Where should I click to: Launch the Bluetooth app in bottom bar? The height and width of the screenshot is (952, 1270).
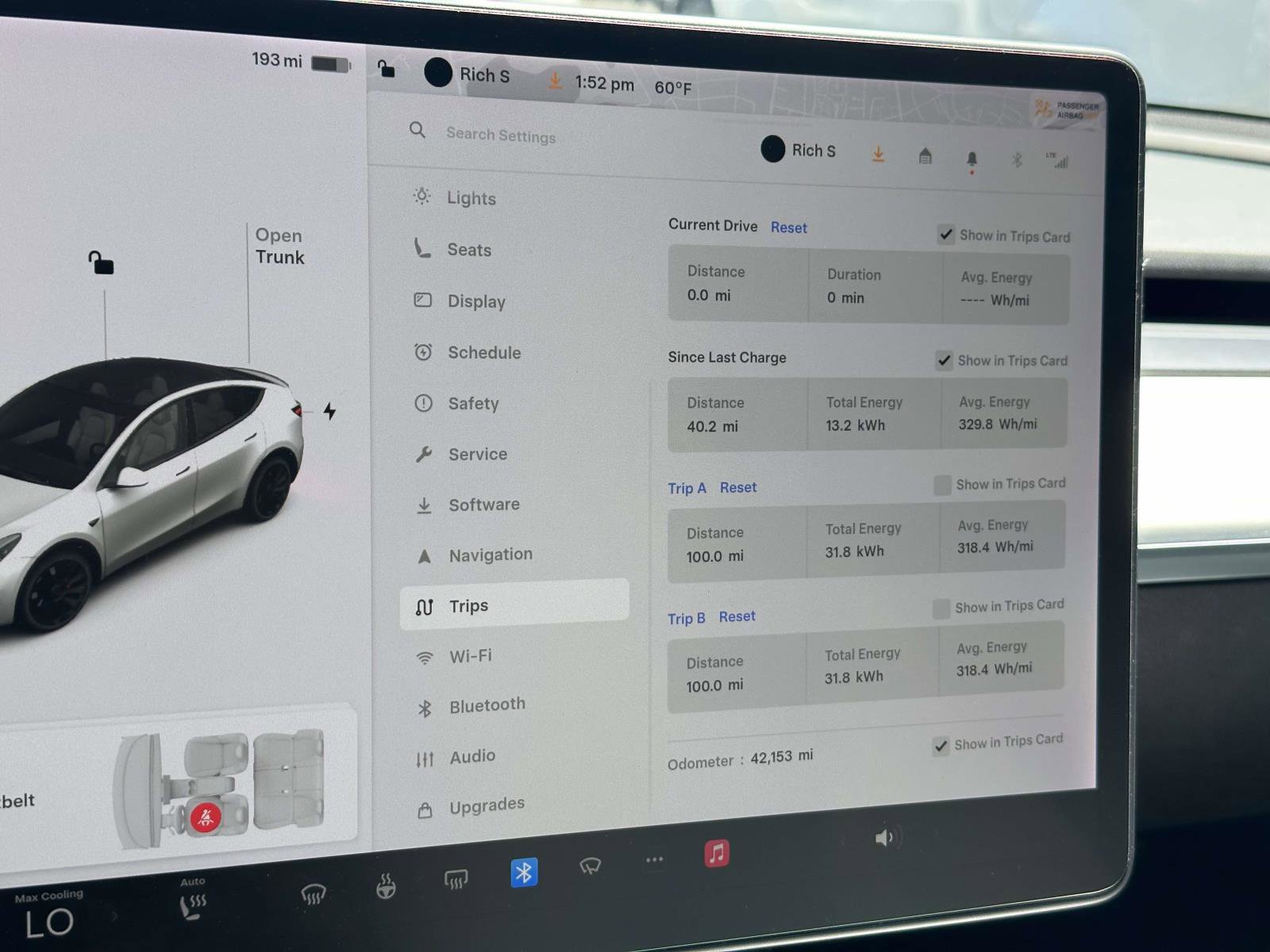tap(524, 873)
